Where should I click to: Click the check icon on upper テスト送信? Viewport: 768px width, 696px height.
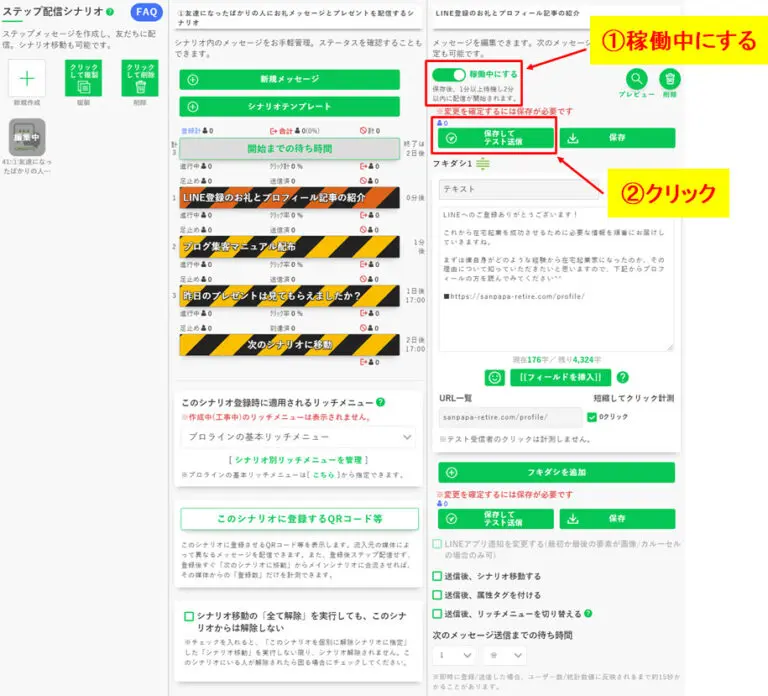(451, 139)
